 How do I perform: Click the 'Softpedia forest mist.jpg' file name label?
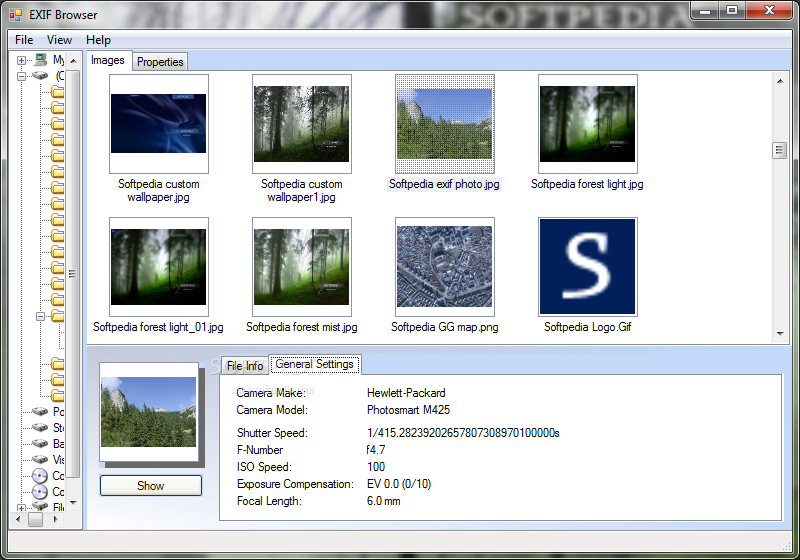pos(302,327)
